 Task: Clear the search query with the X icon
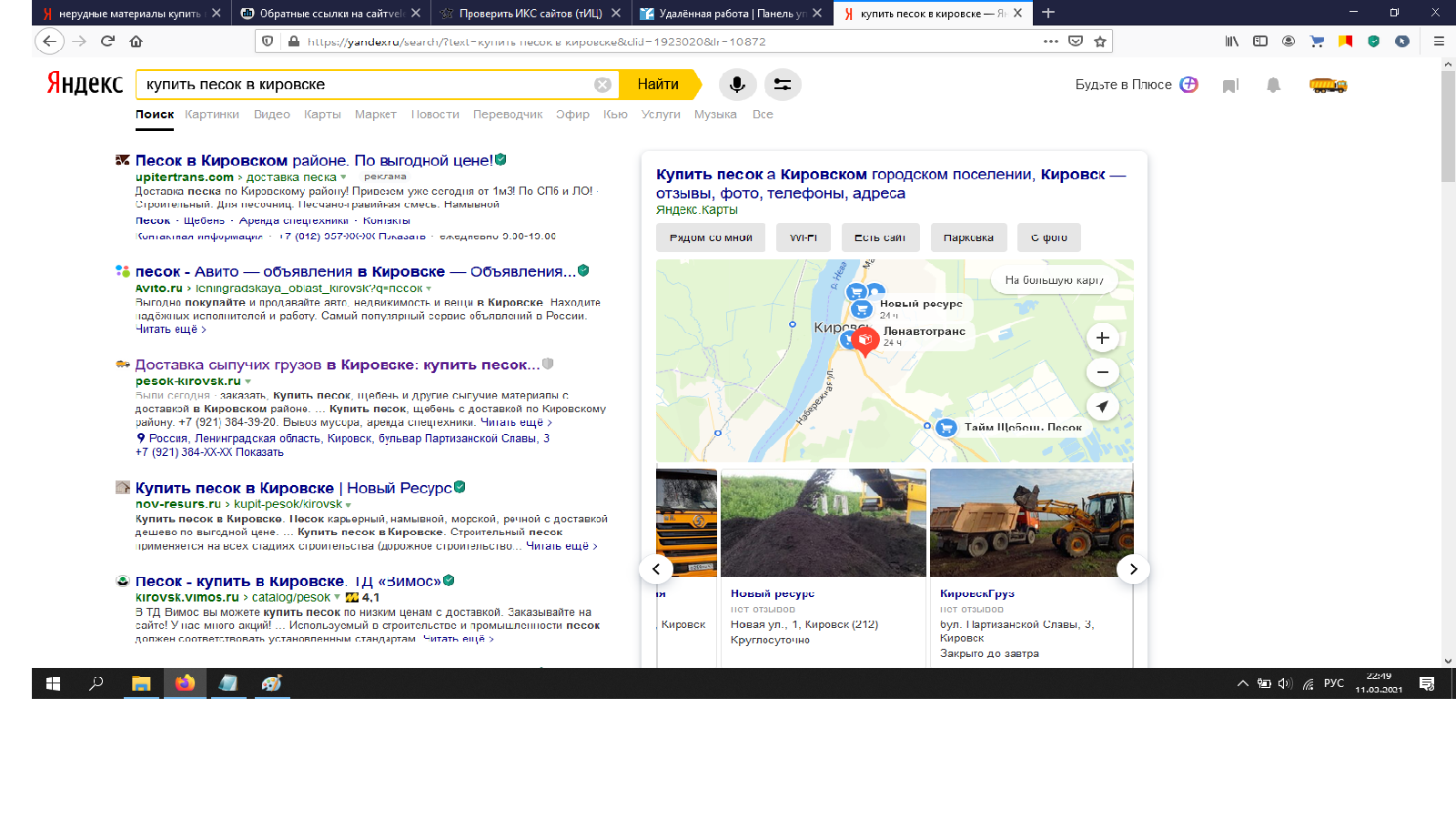[x=601, y=84]
